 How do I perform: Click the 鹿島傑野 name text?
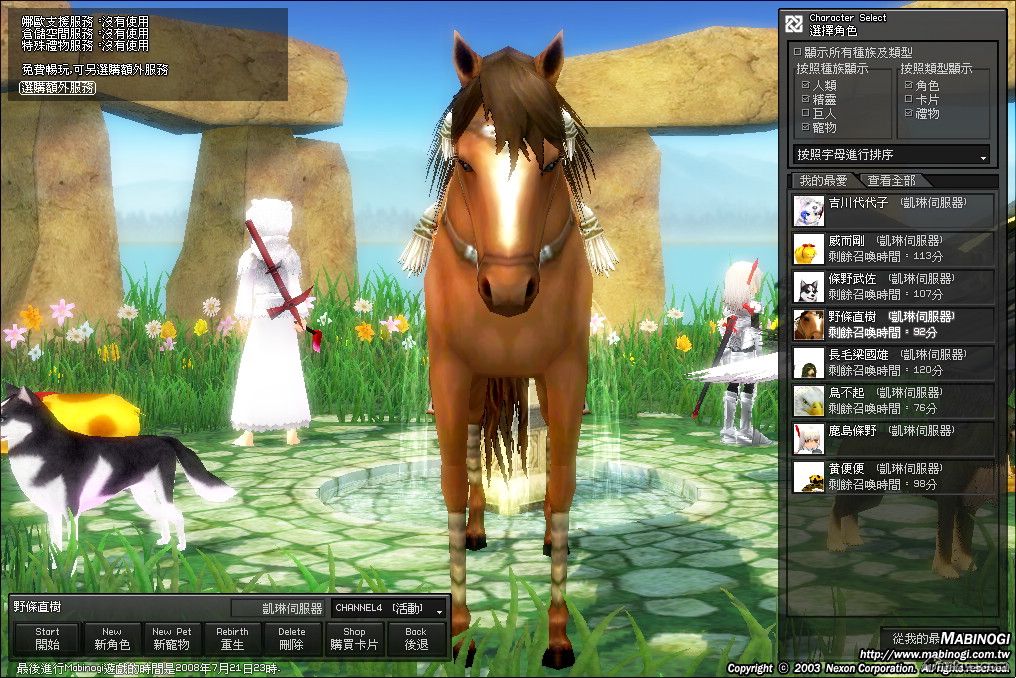(x=852, y=431)
